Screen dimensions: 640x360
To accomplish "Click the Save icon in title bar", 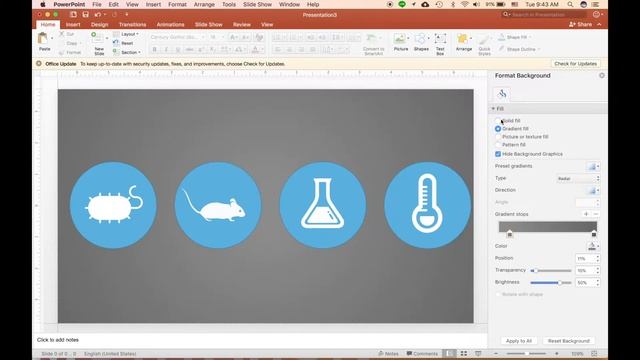I will 85,15.
